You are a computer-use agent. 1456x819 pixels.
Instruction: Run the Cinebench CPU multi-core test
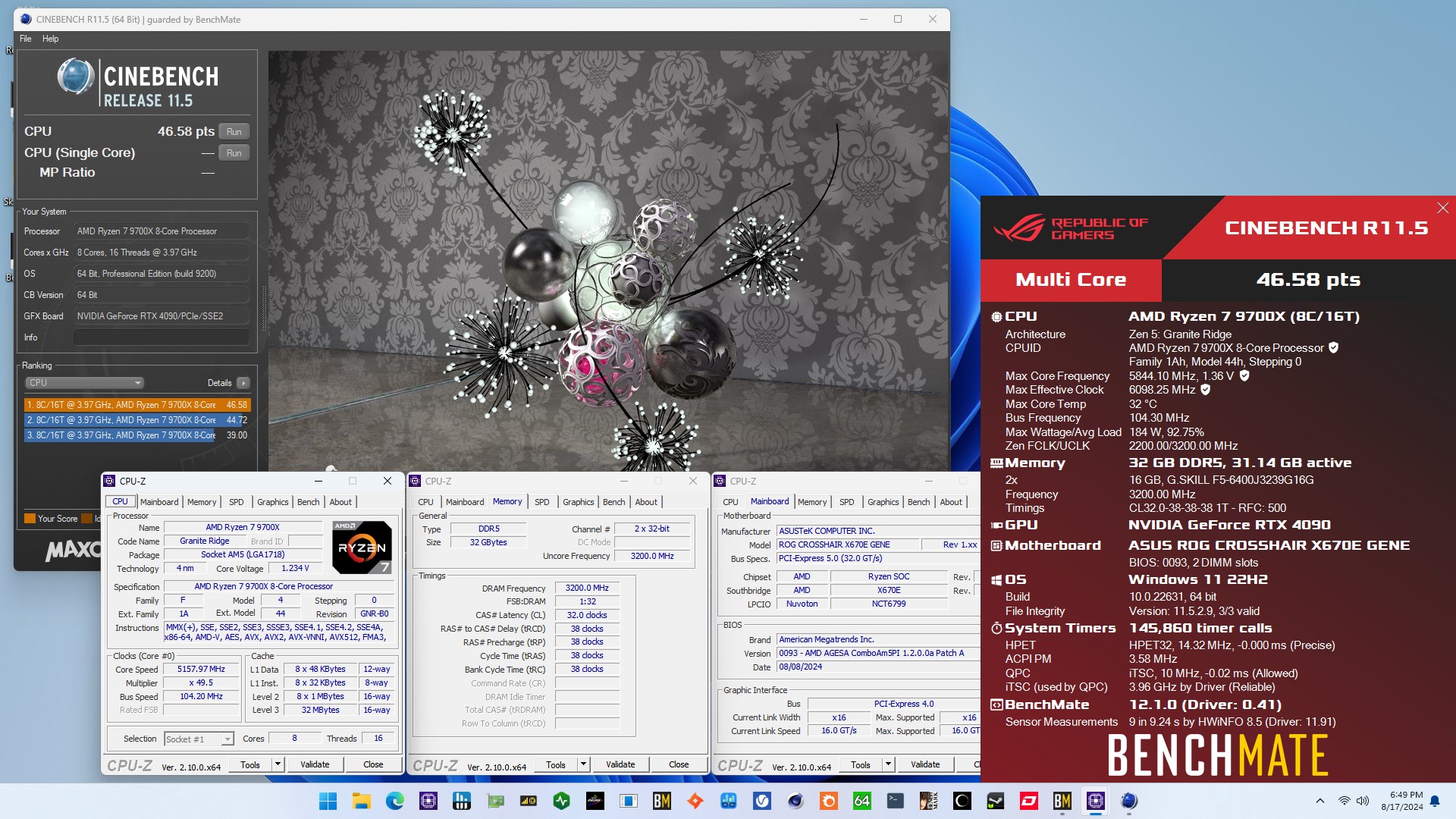coord(234,131)
